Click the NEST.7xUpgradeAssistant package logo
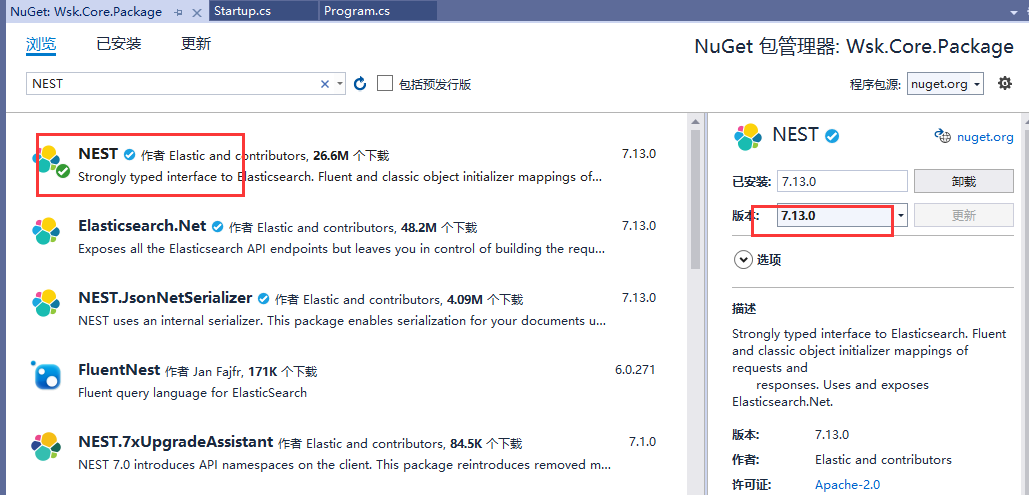1029x495 pixels. tap(47, 446)
